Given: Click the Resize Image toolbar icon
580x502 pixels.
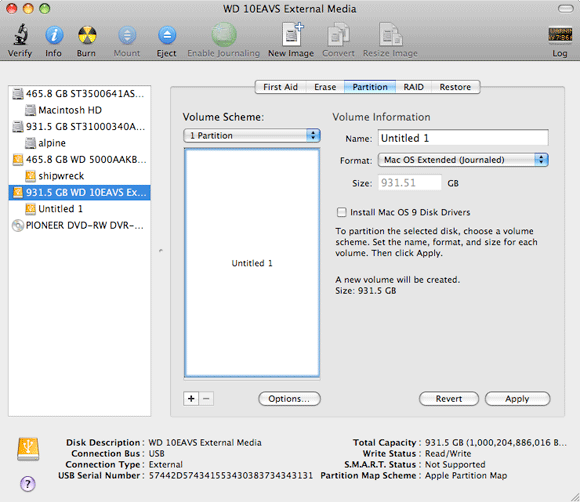Looking at the screenshot, I should (x=391, y=34).
